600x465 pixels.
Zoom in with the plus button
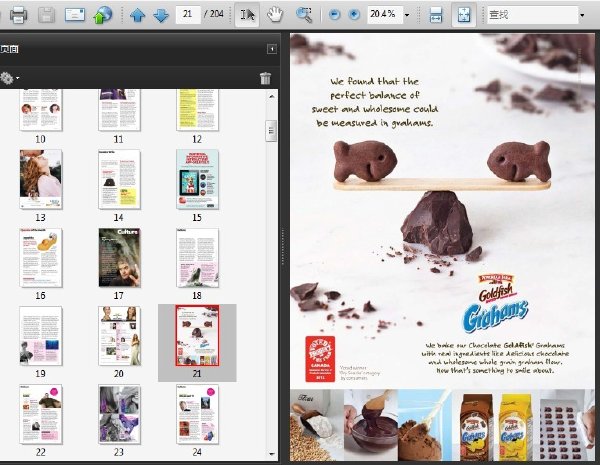pos(354,15)
